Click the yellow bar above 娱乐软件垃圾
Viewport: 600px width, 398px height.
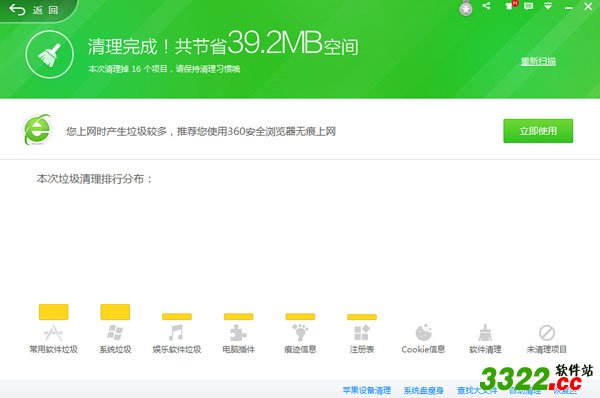(x=177, y=316)
